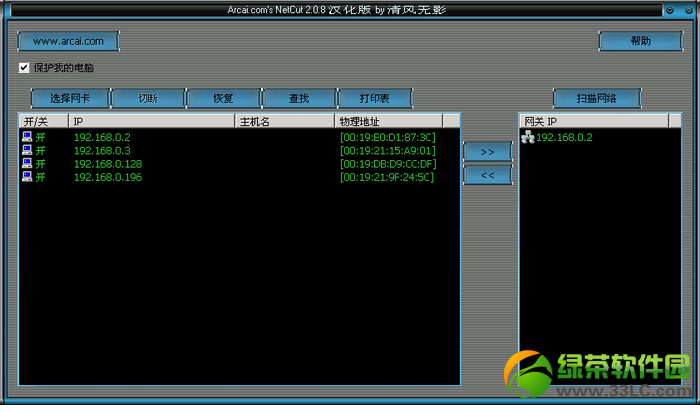Click the 打印表 button
The width and height of the screenshot is (700, 412).
tap(375, 98)
